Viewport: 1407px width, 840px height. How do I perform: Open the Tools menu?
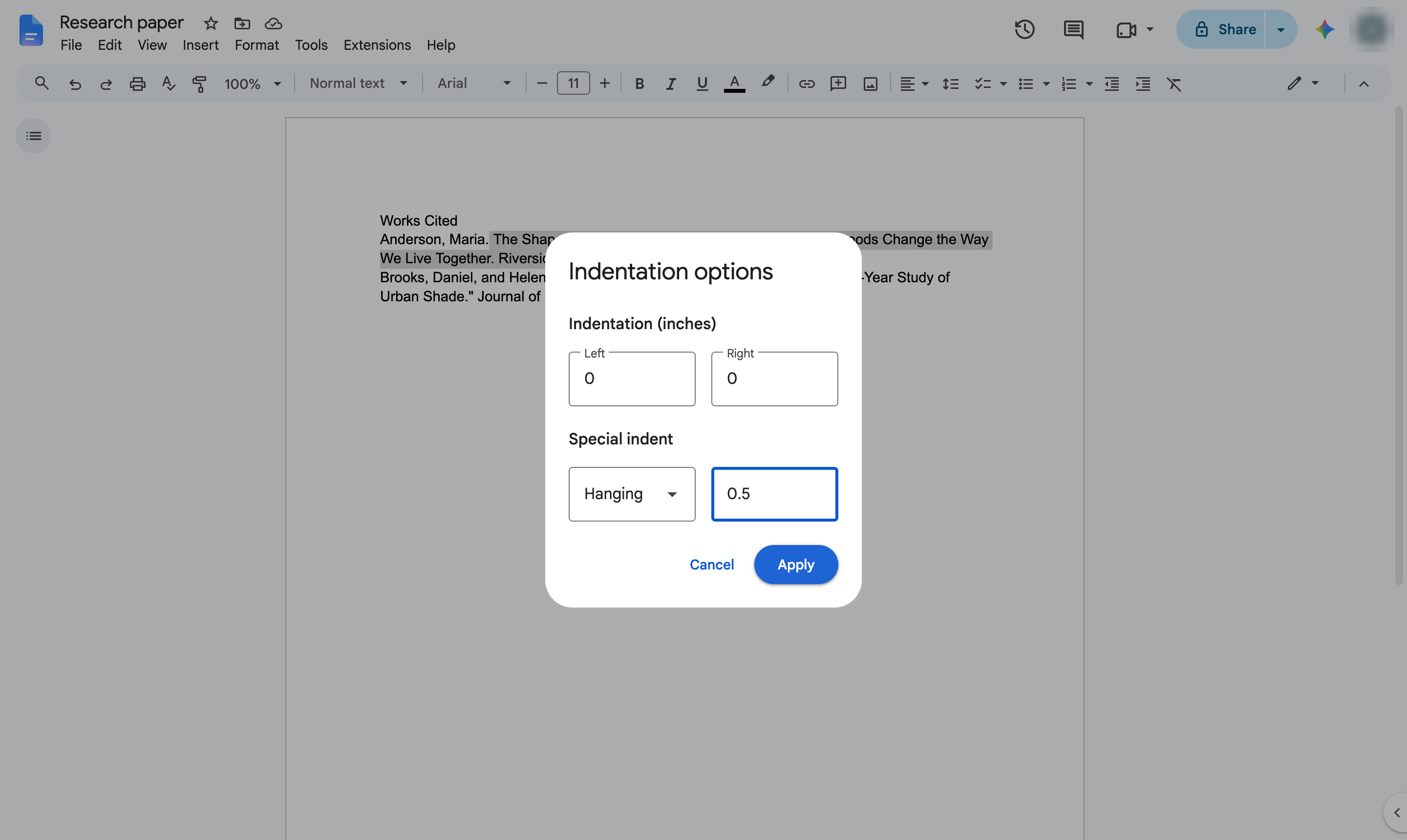point(311,45)
